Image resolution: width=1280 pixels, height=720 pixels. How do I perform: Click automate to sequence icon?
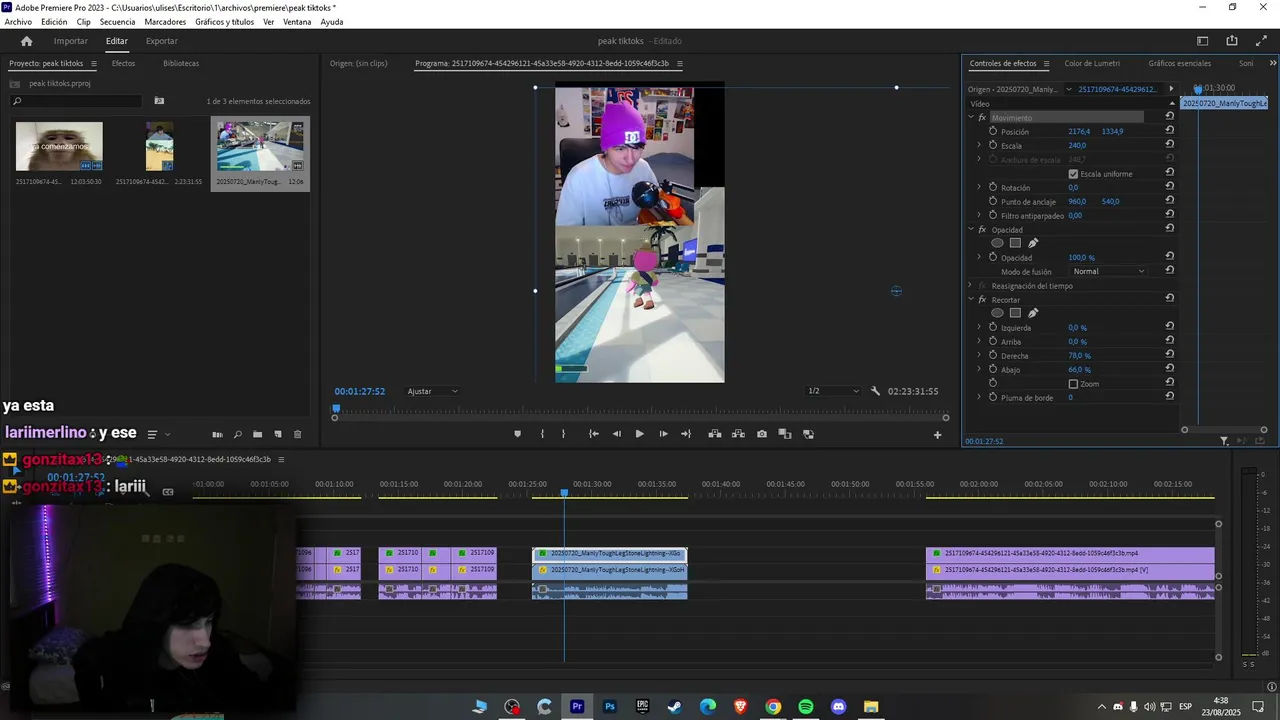(217, 434)
